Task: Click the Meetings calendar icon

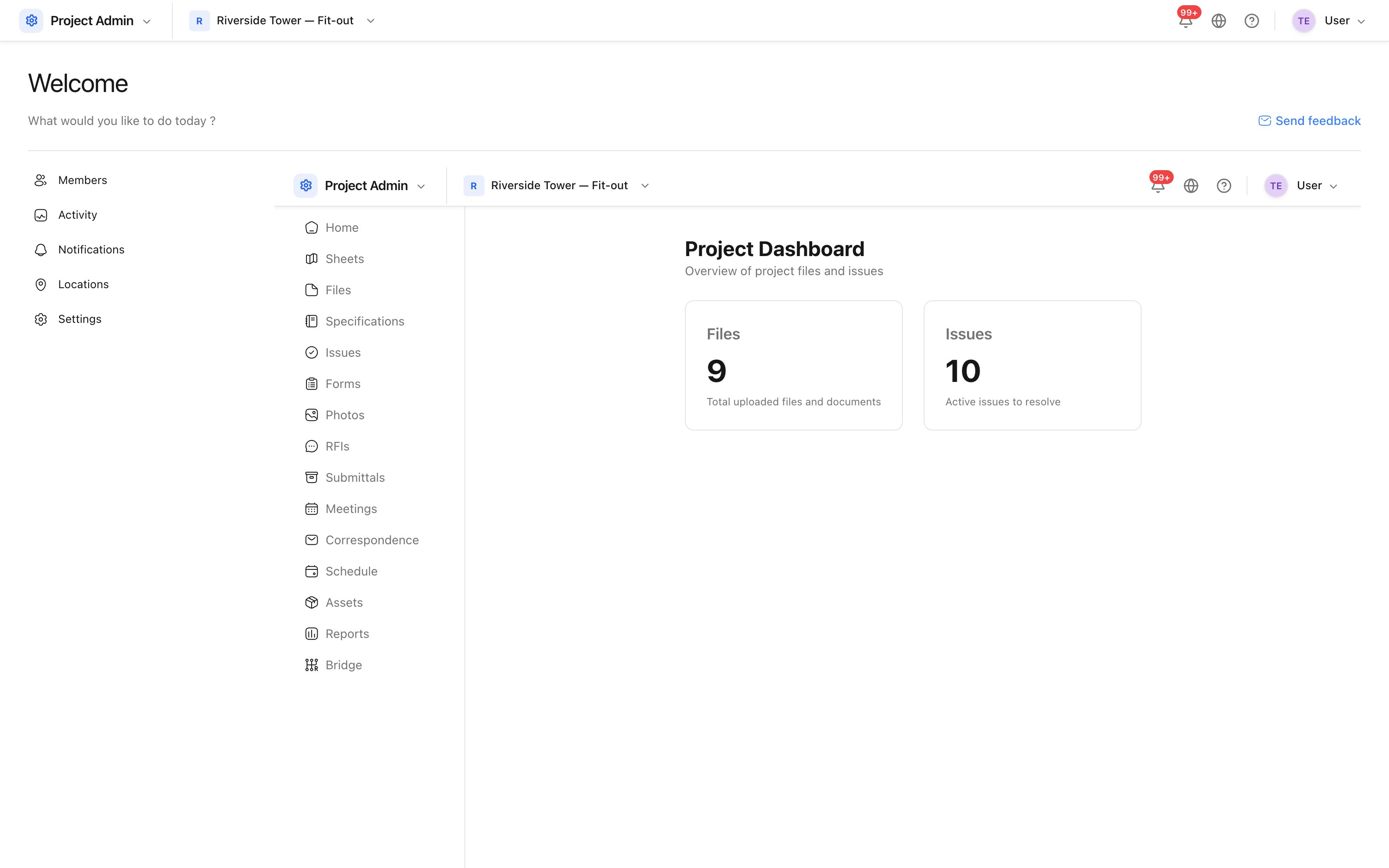Action: [312, 509]
